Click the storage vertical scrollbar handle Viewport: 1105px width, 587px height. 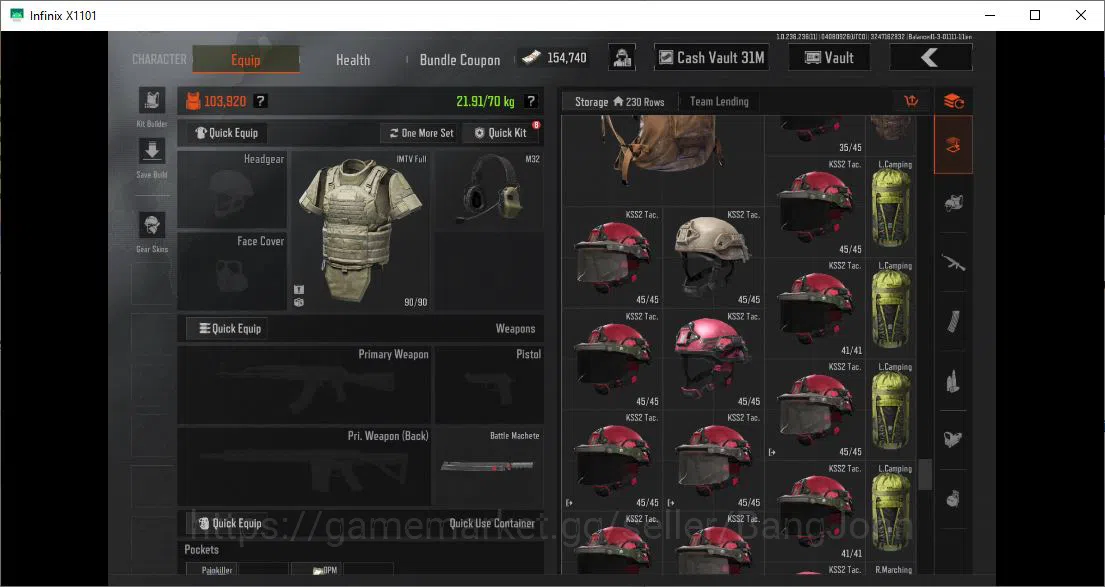pos(925,474)
